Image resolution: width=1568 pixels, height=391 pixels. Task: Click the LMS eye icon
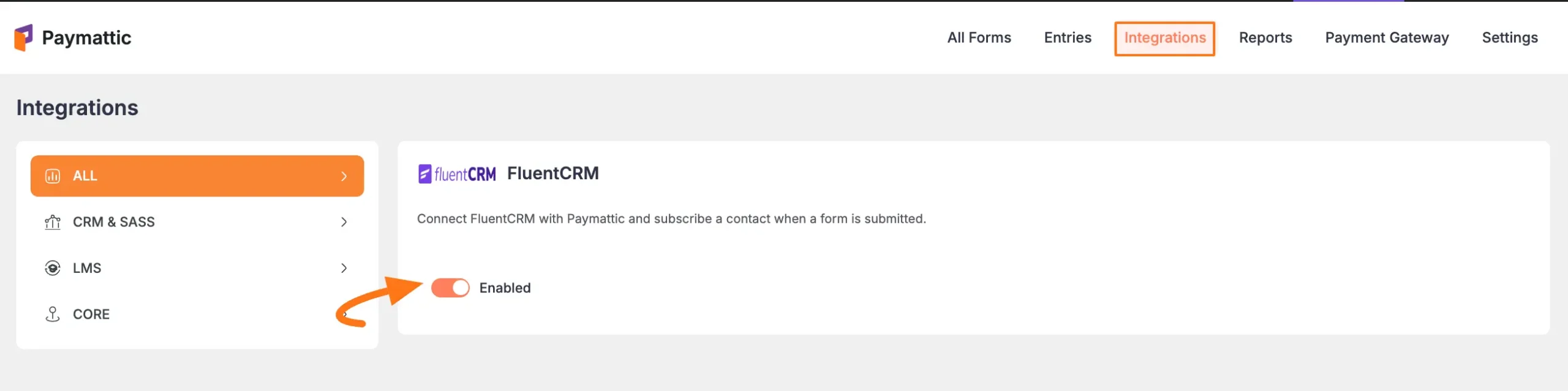54,267
